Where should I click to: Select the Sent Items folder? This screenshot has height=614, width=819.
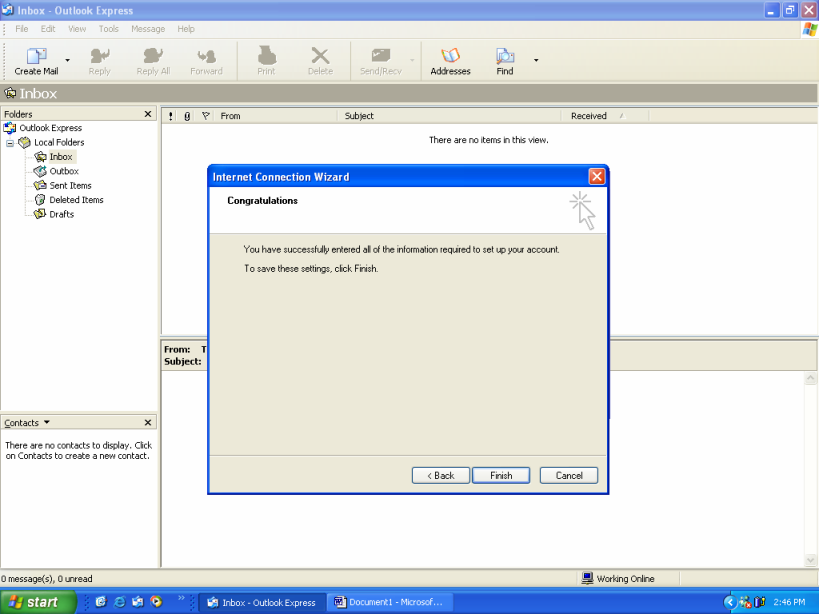click(62, 185)
